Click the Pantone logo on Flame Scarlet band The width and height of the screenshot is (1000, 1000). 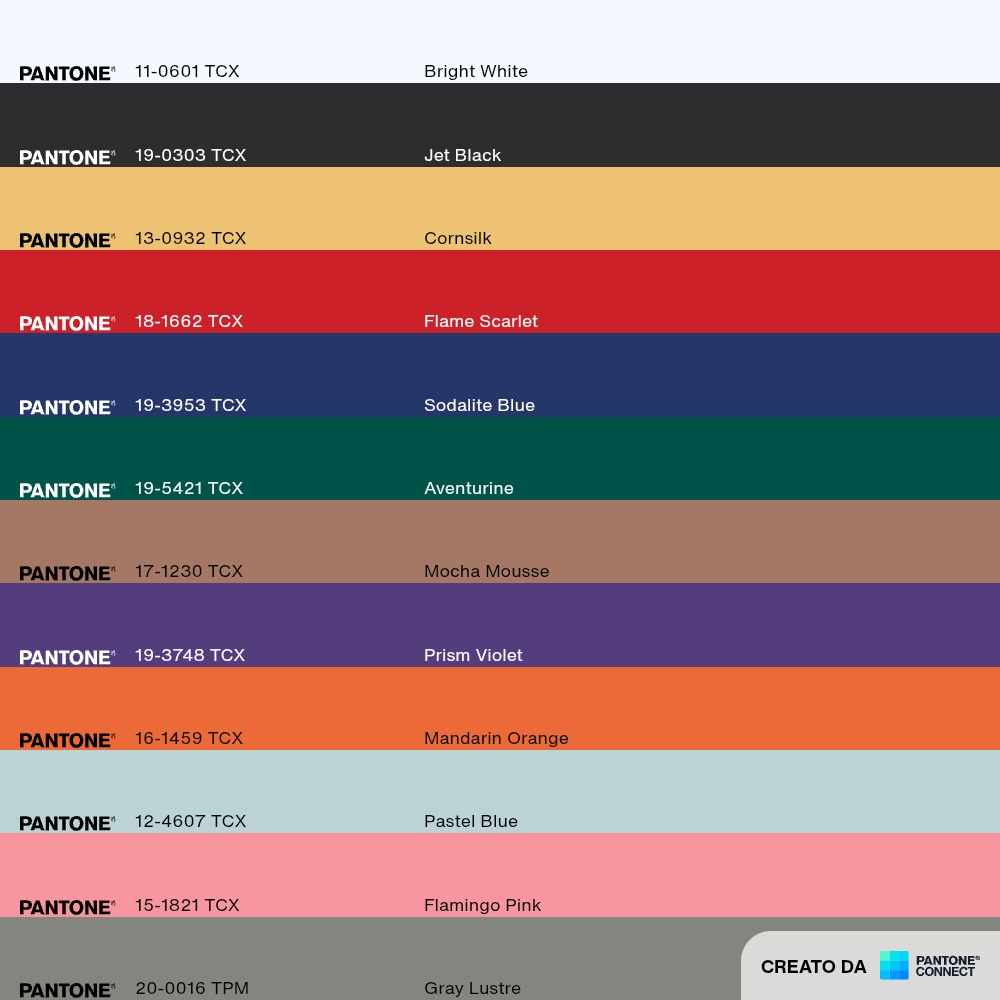pyautogui.click(x=67, y=323)
